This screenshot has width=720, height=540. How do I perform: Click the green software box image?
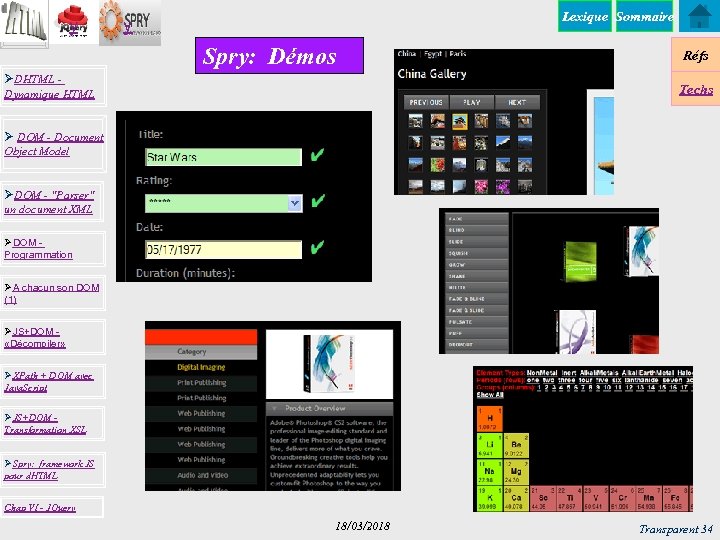tap(579, 262)
